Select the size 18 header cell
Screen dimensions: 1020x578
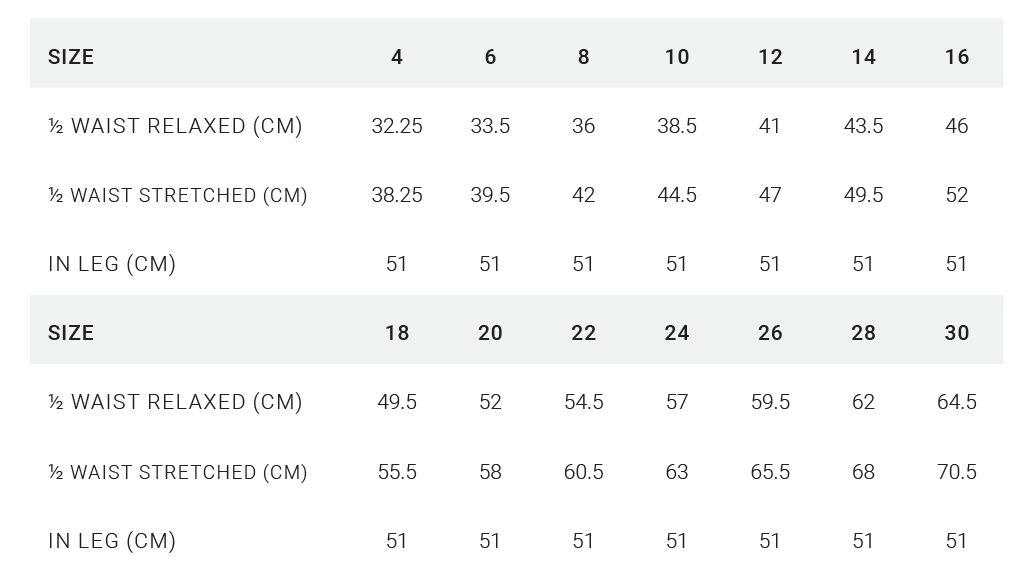(x=397, y=333)
